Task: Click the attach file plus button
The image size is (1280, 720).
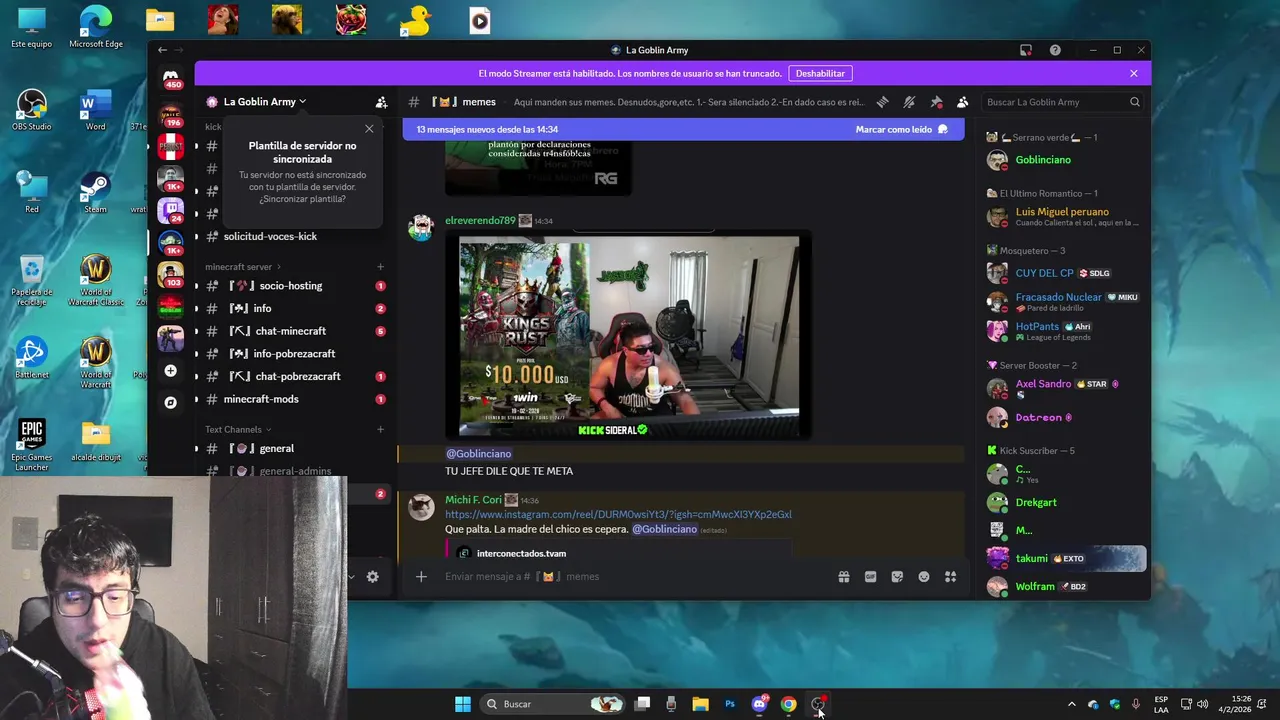Action: pyautogui.click(x=421, y=576)
